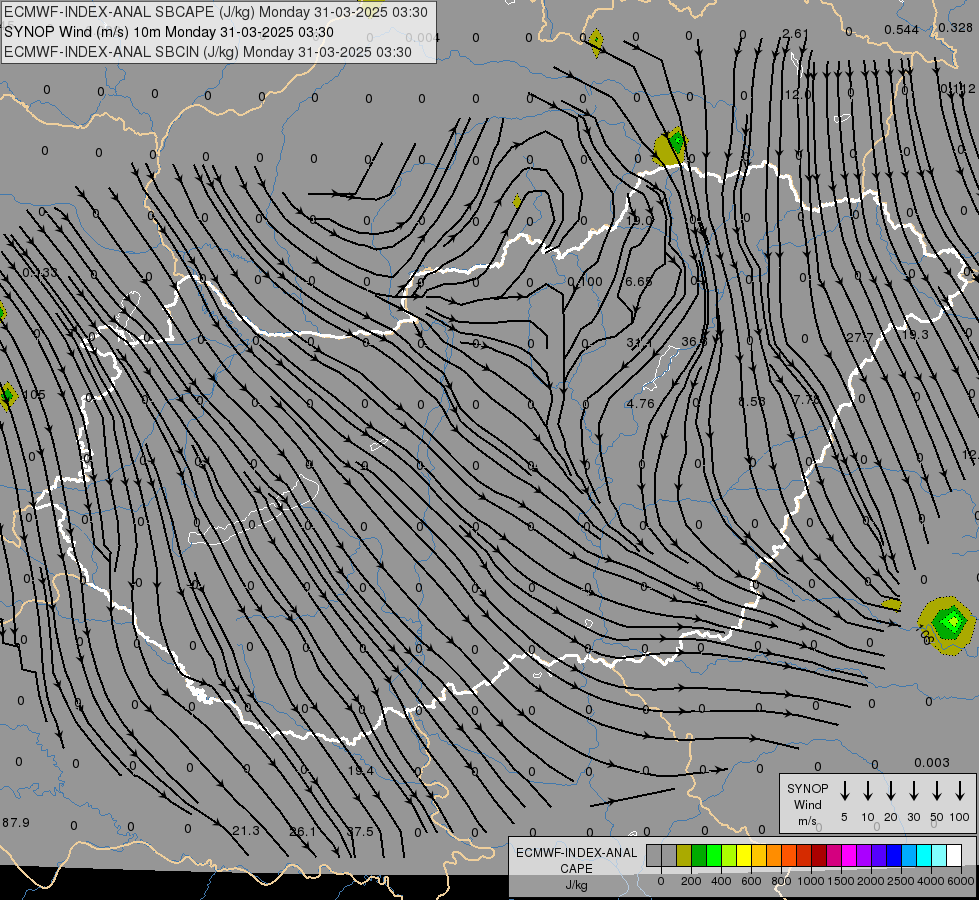Click the map value 0.003
Viewport: 979px width, 900px height.
[932, 762]
